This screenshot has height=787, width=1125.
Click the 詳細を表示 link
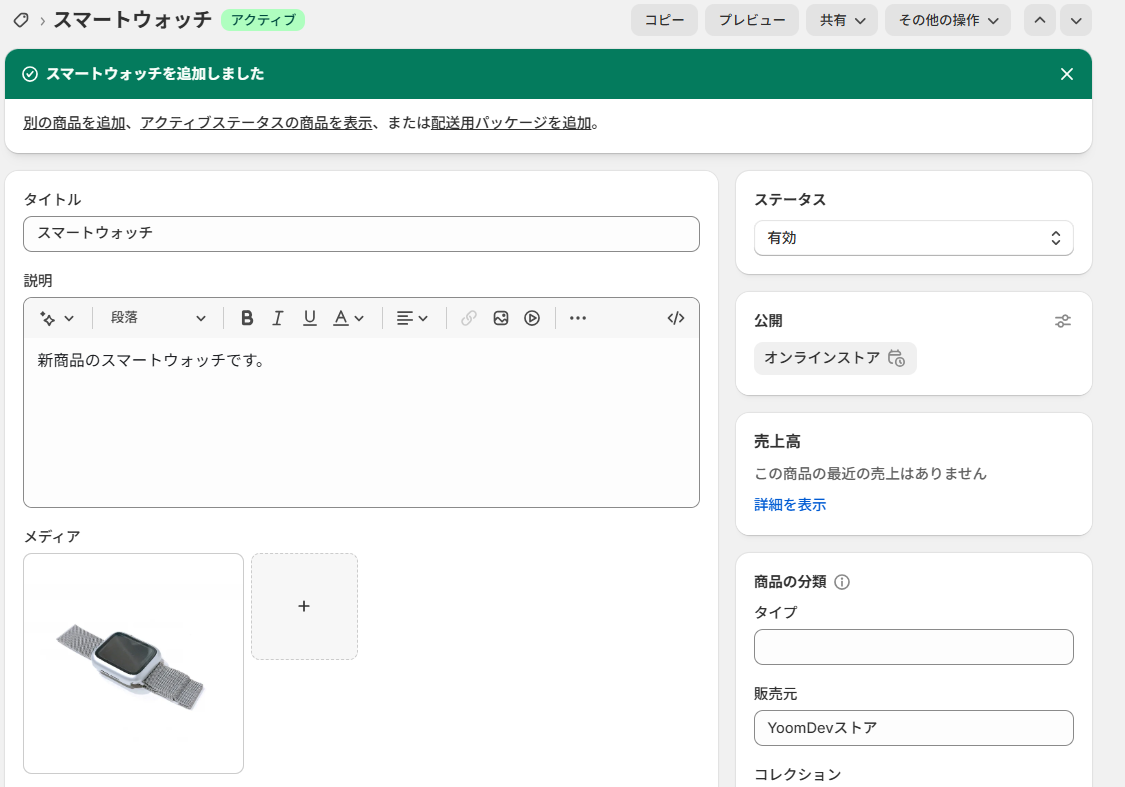pyautogui.click(x=790, y=505)
